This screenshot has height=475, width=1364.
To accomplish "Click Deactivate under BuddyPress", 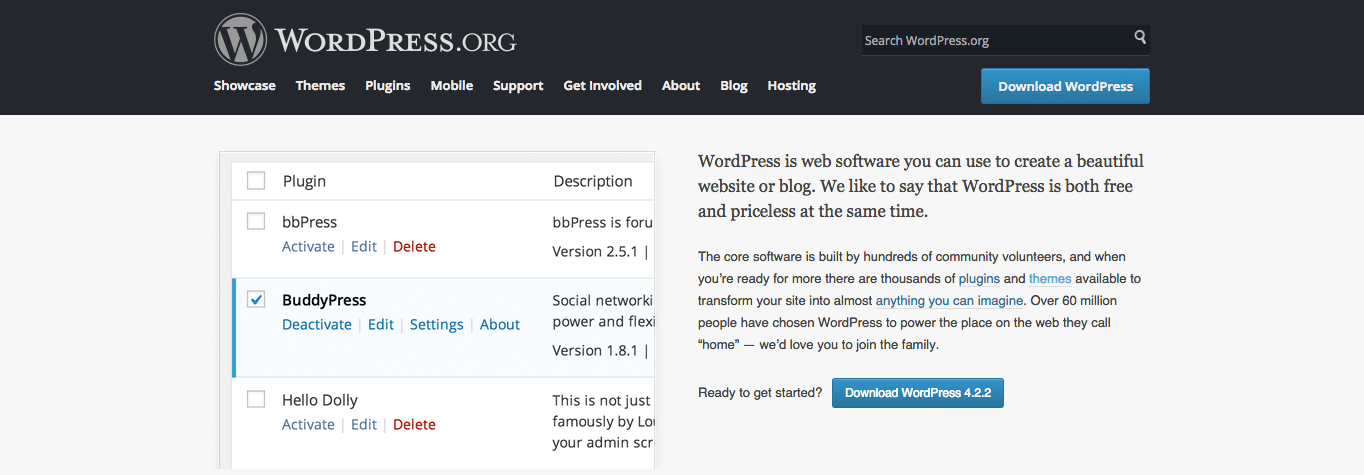I will coord(317,325).
